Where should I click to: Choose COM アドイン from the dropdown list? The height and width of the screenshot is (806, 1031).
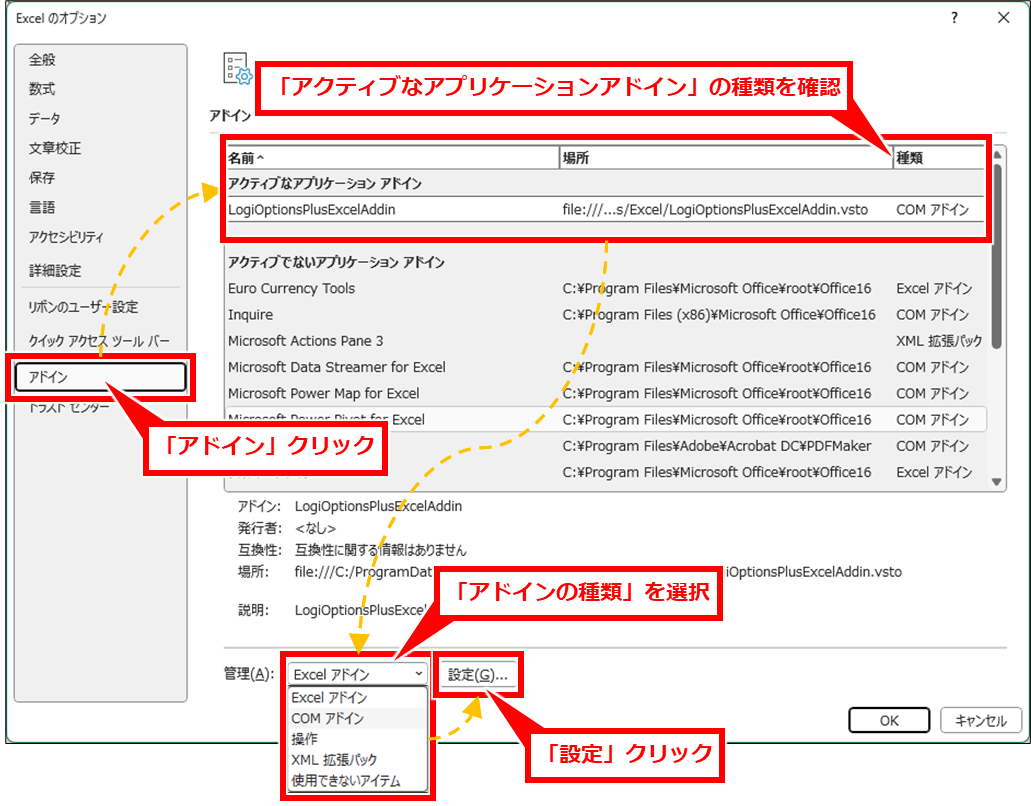coord(328,718)
